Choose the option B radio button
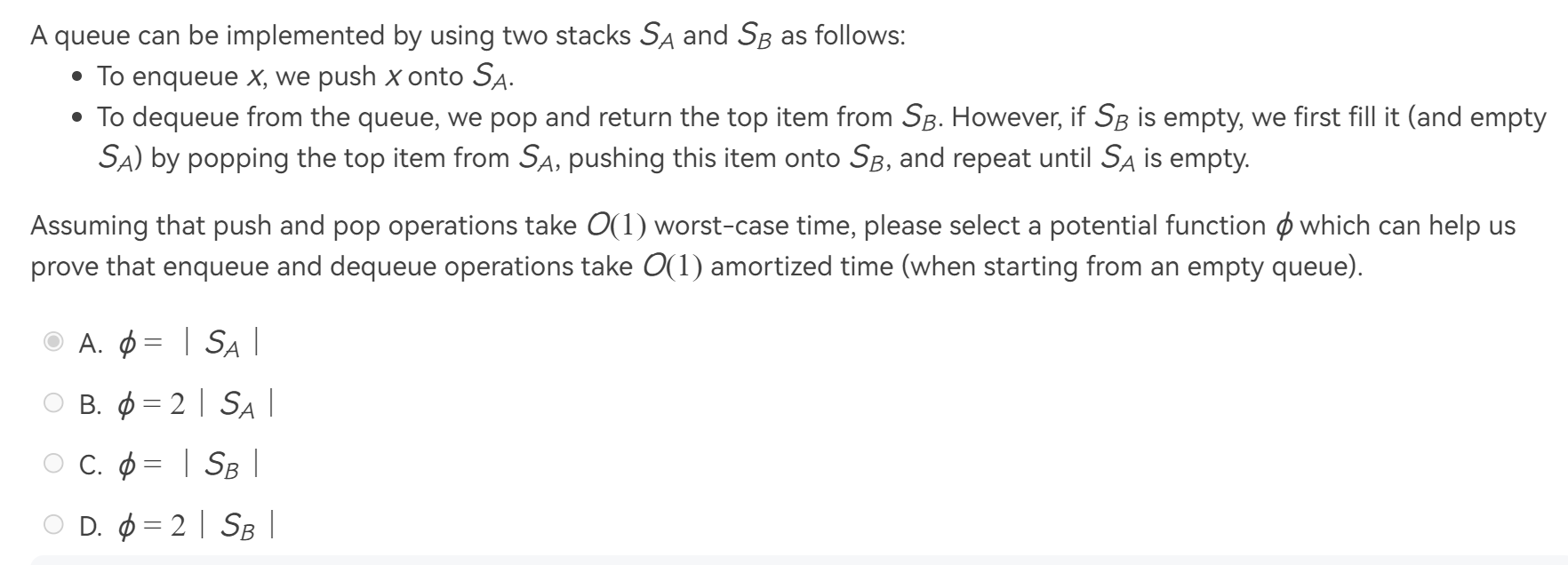Screen dimensions: 1568x565 tap(54, 403)
